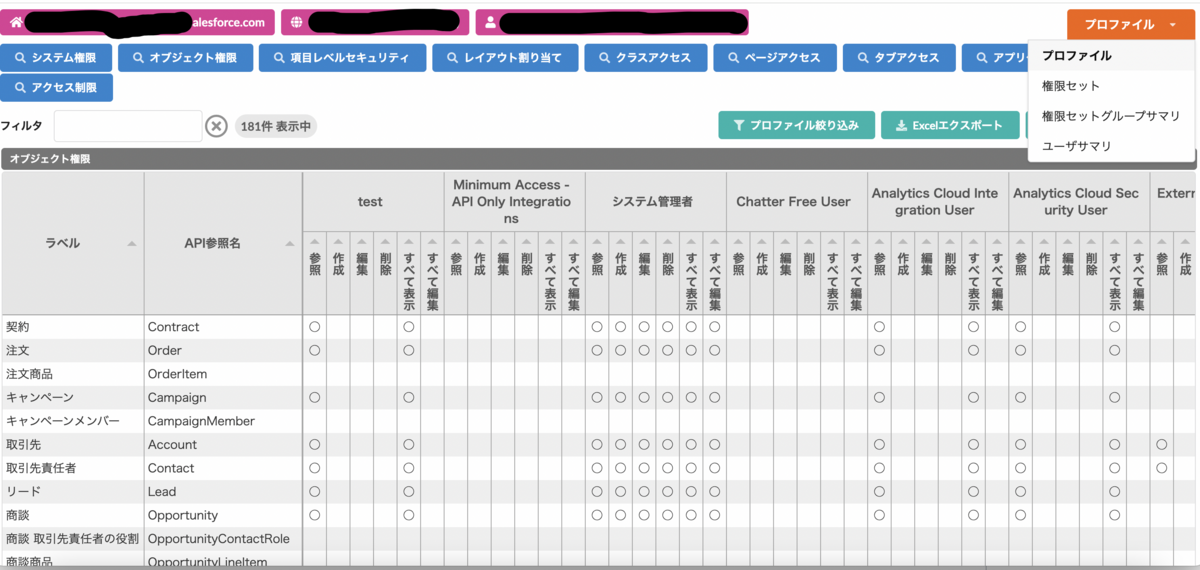This screenshot has height=570, width=1200.
Task: Click the Chatter Free User profile header
Action: pyautogui.click(x=796, y=202)
